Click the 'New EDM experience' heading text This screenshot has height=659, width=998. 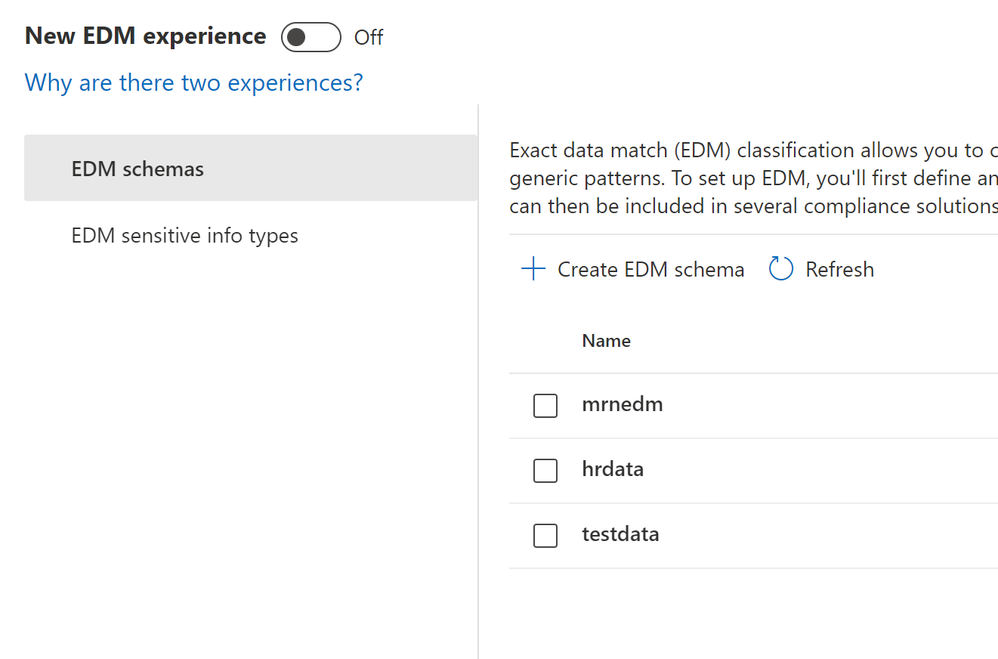tap(145, 37)
